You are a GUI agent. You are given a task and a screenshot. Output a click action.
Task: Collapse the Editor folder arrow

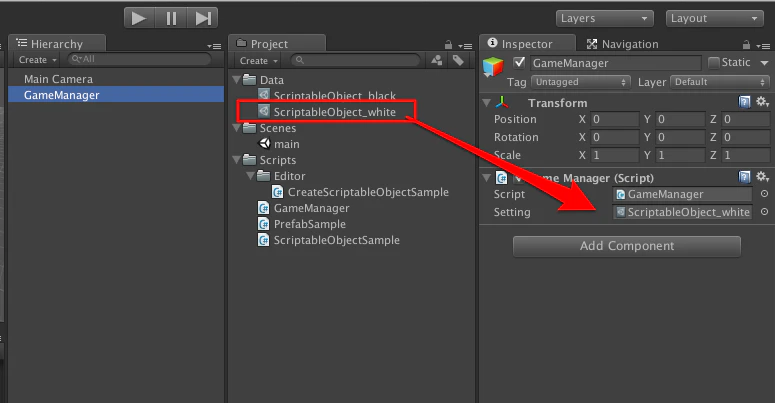(251, 176)
